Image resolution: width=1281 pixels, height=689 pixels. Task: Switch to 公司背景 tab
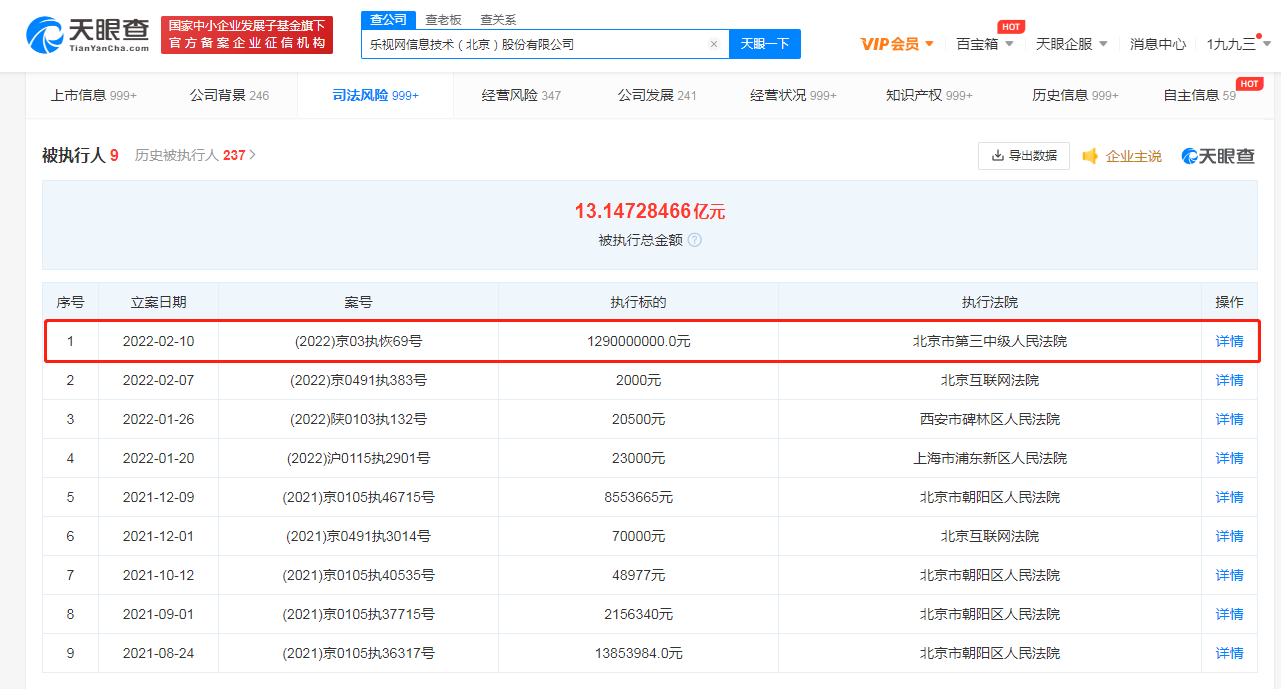229,95
